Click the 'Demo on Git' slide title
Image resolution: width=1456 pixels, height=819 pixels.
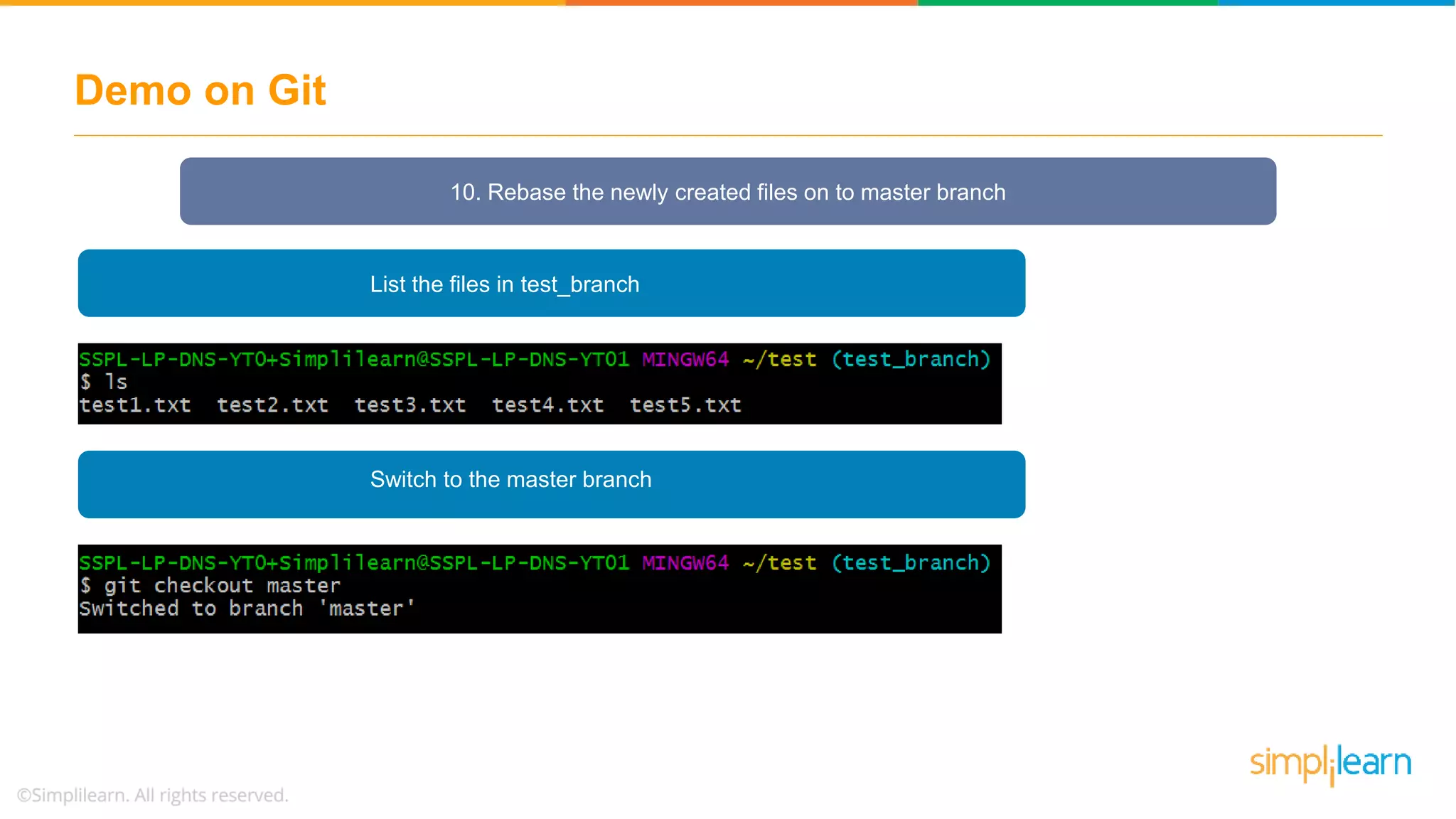coord(200,90)
